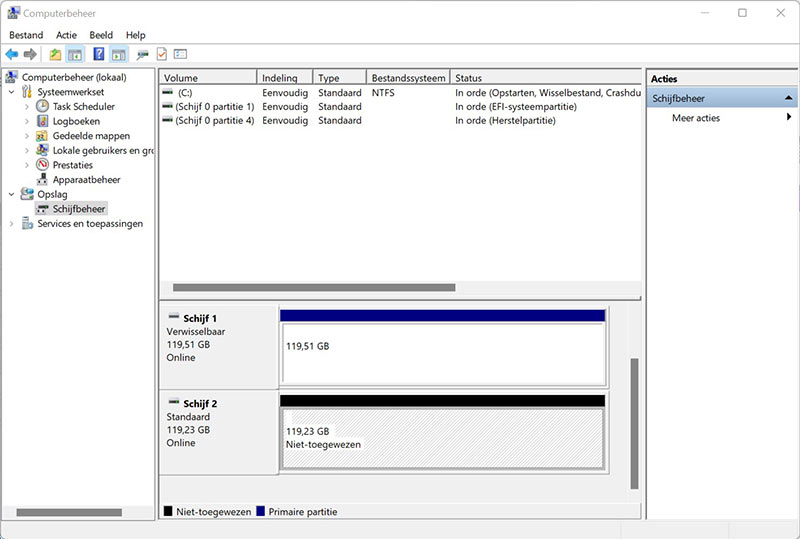Click the Up one level folder icon

tap(55, 54)
